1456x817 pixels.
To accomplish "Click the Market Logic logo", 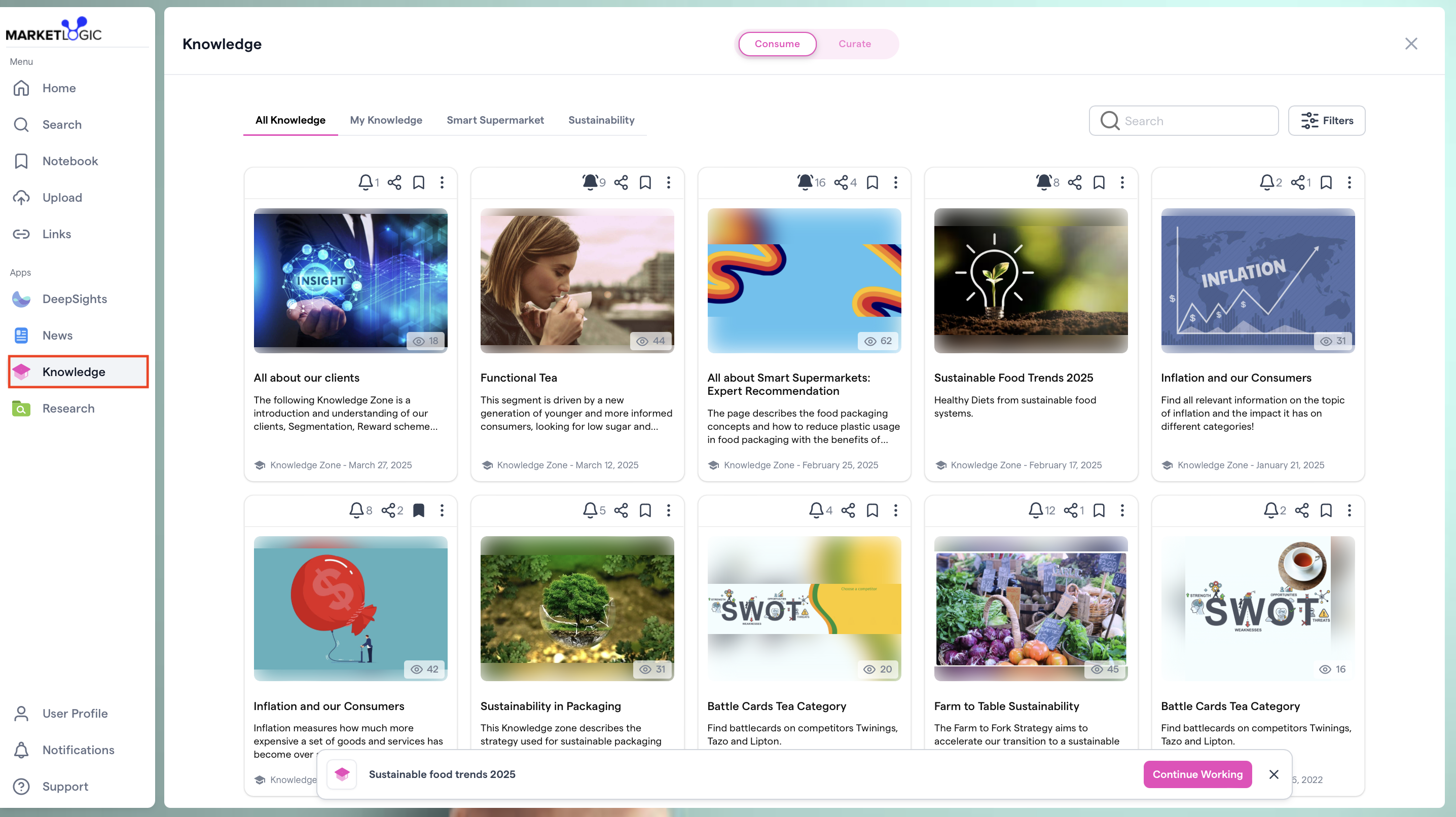I will pyautogui.click(x=54, y=29).
